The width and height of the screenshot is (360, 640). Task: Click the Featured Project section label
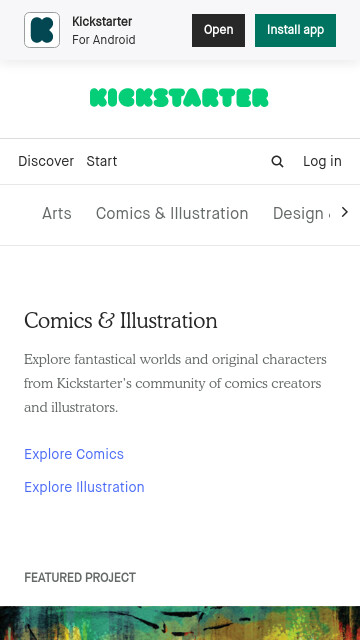[x=80, y=578]
